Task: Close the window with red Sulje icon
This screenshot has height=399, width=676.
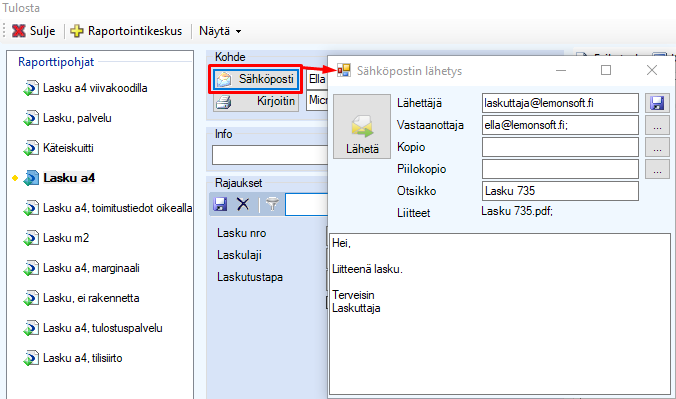Action: 33,31
